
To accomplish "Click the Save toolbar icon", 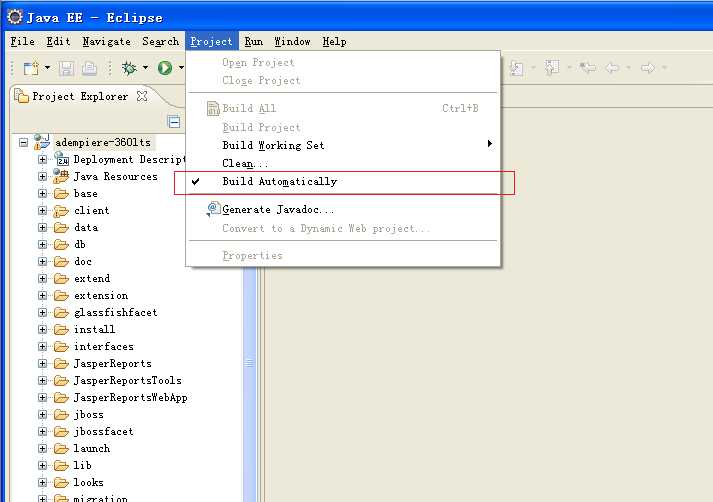I will (x=66, y=68).
